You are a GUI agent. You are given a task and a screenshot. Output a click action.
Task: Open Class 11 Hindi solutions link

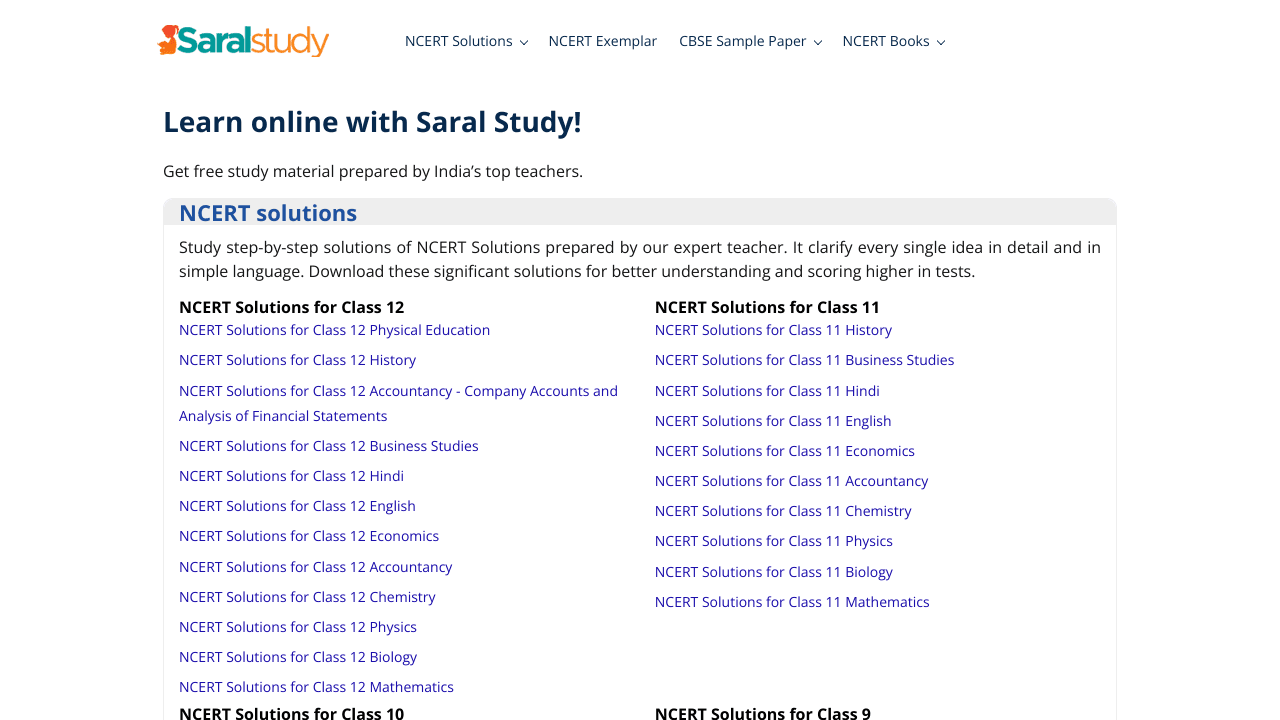pos(767,391)
